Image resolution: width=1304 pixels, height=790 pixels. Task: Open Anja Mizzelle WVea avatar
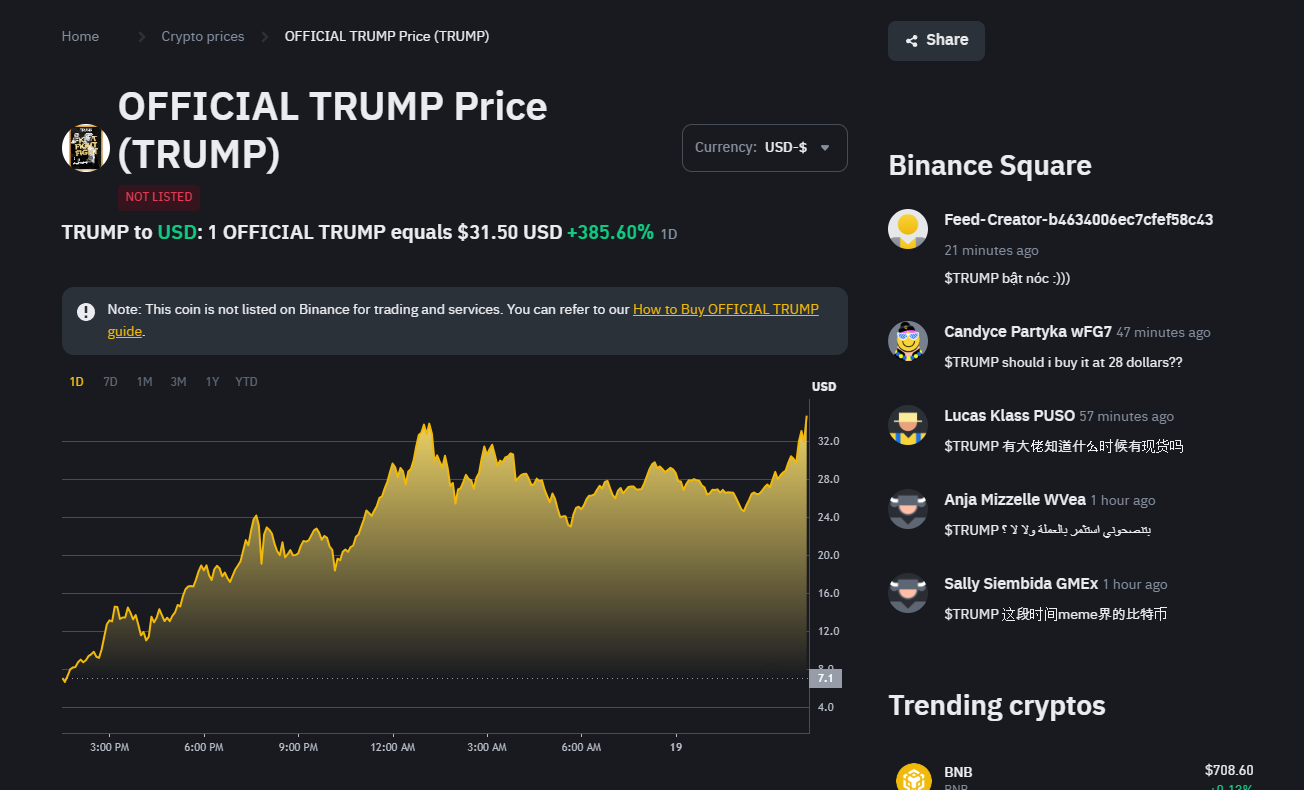[908, 509]
